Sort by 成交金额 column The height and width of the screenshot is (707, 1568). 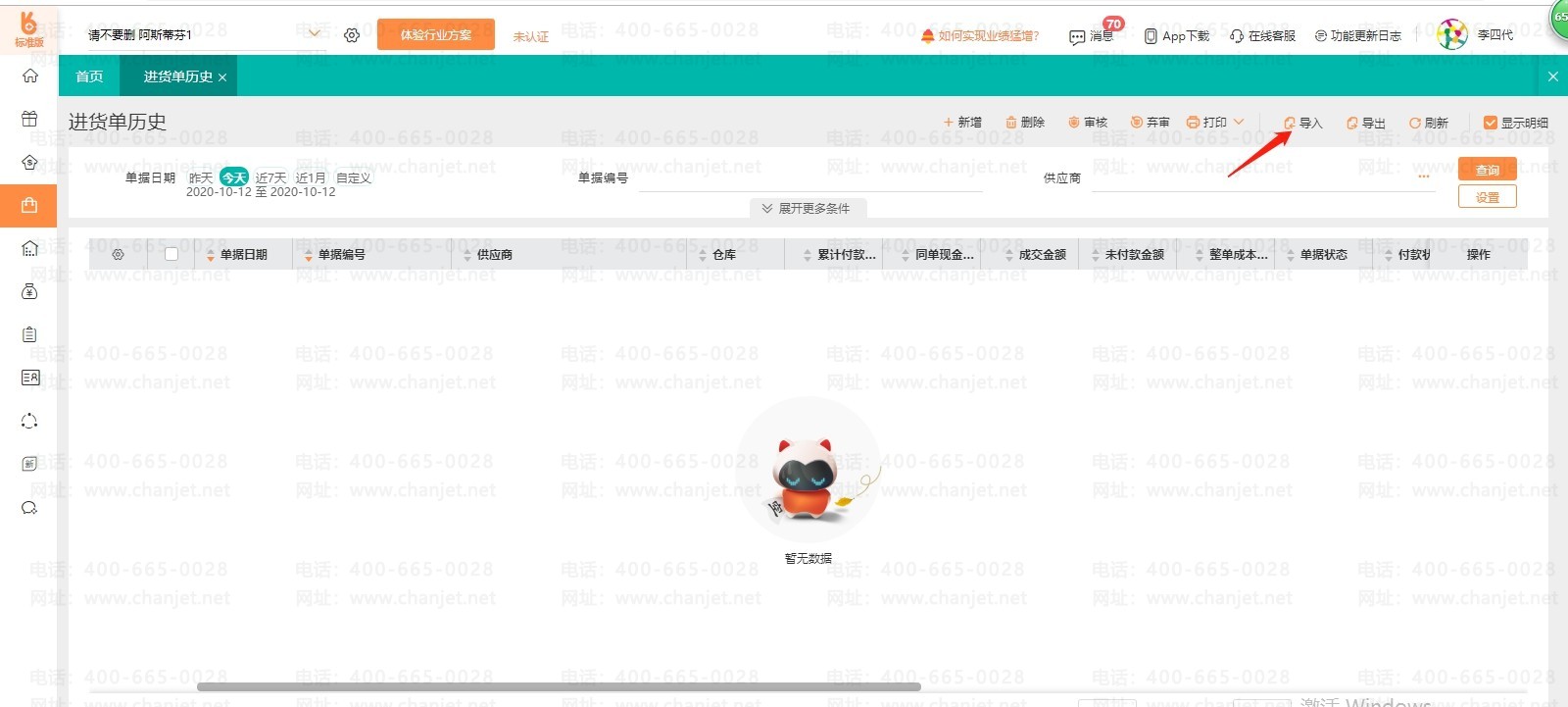1036,254
